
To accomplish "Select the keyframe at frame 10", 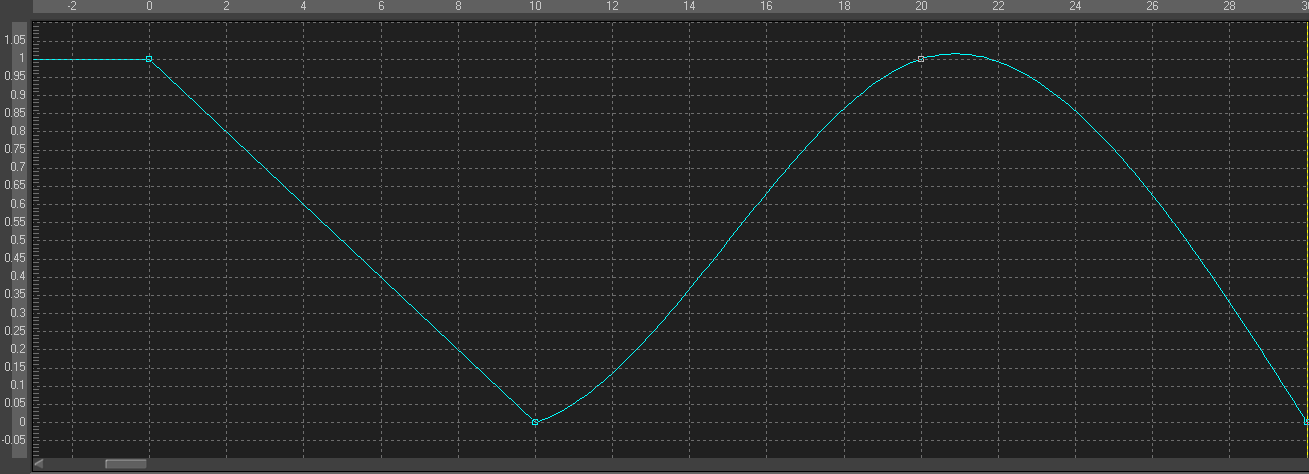I will [x=535, y=423].
